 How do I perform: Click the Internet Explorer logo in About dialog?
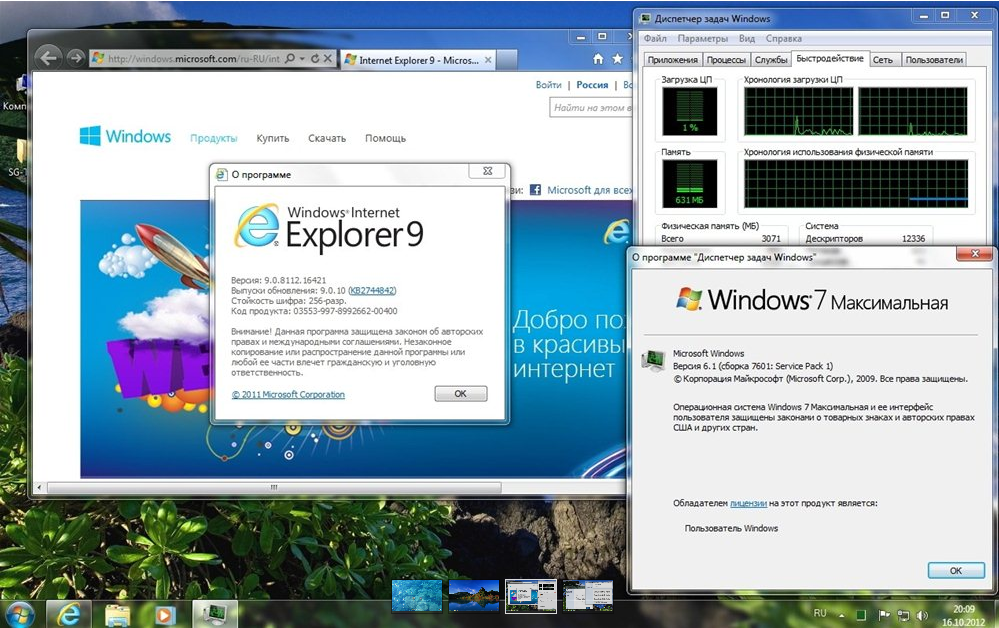(257, 225)
